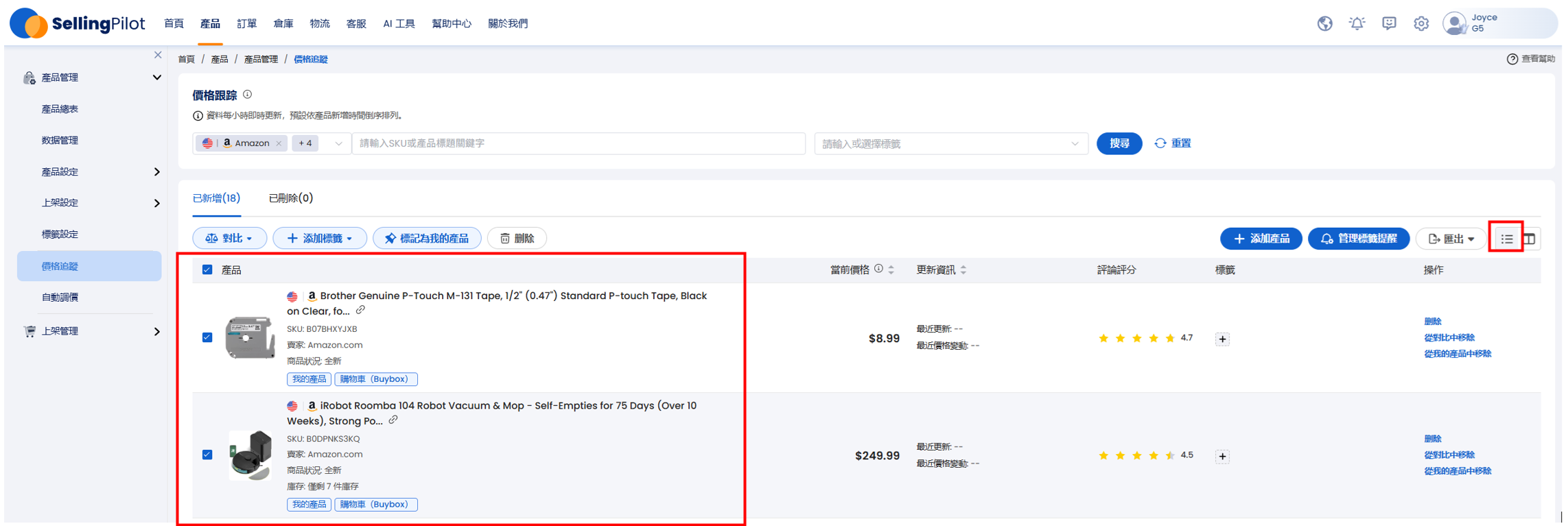Click the 產品管理 breadcrumb link
Viewport: 1568px width, 526px height.
[x=261, y=60]
